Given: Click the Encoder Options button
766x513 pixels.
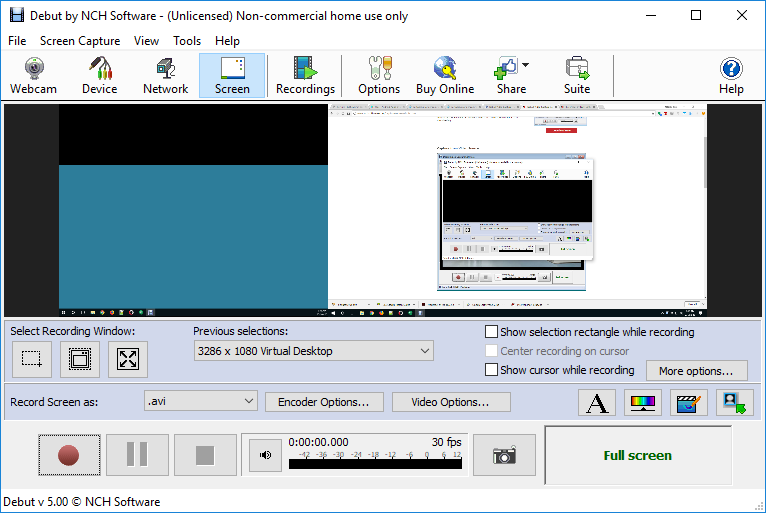Looking at the screenshot, I should [x=324, y=402].
